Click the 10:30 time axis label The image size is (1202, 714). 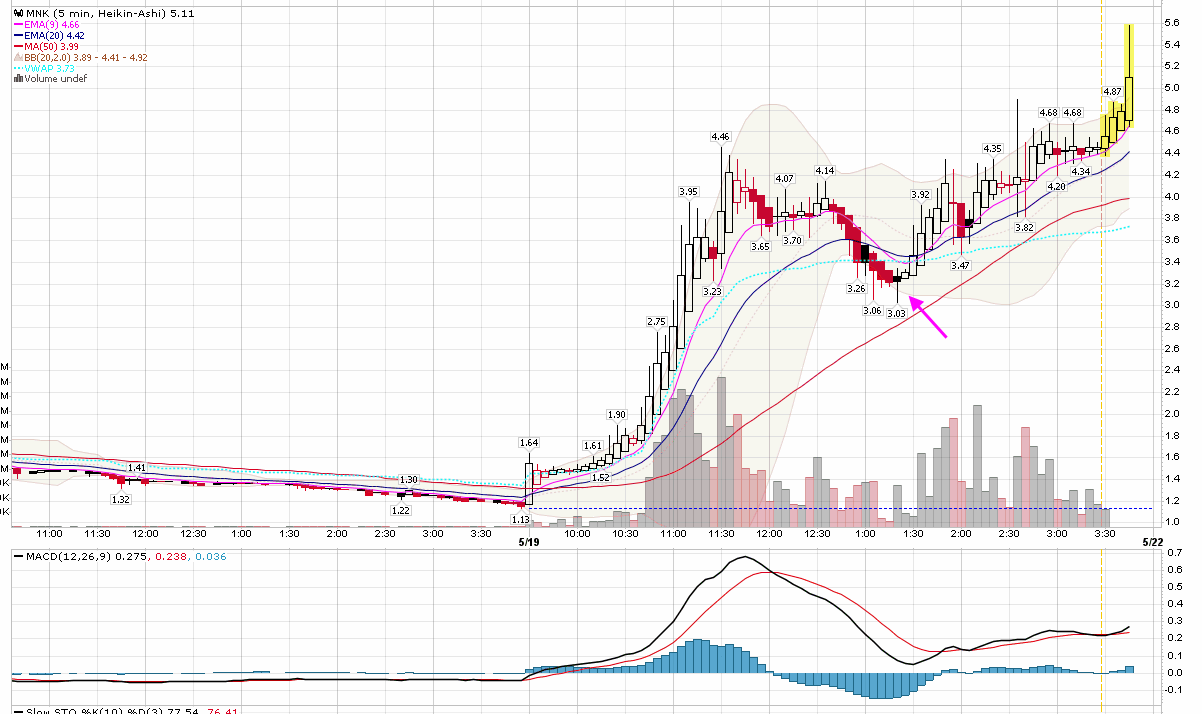(x=625, y=535)
